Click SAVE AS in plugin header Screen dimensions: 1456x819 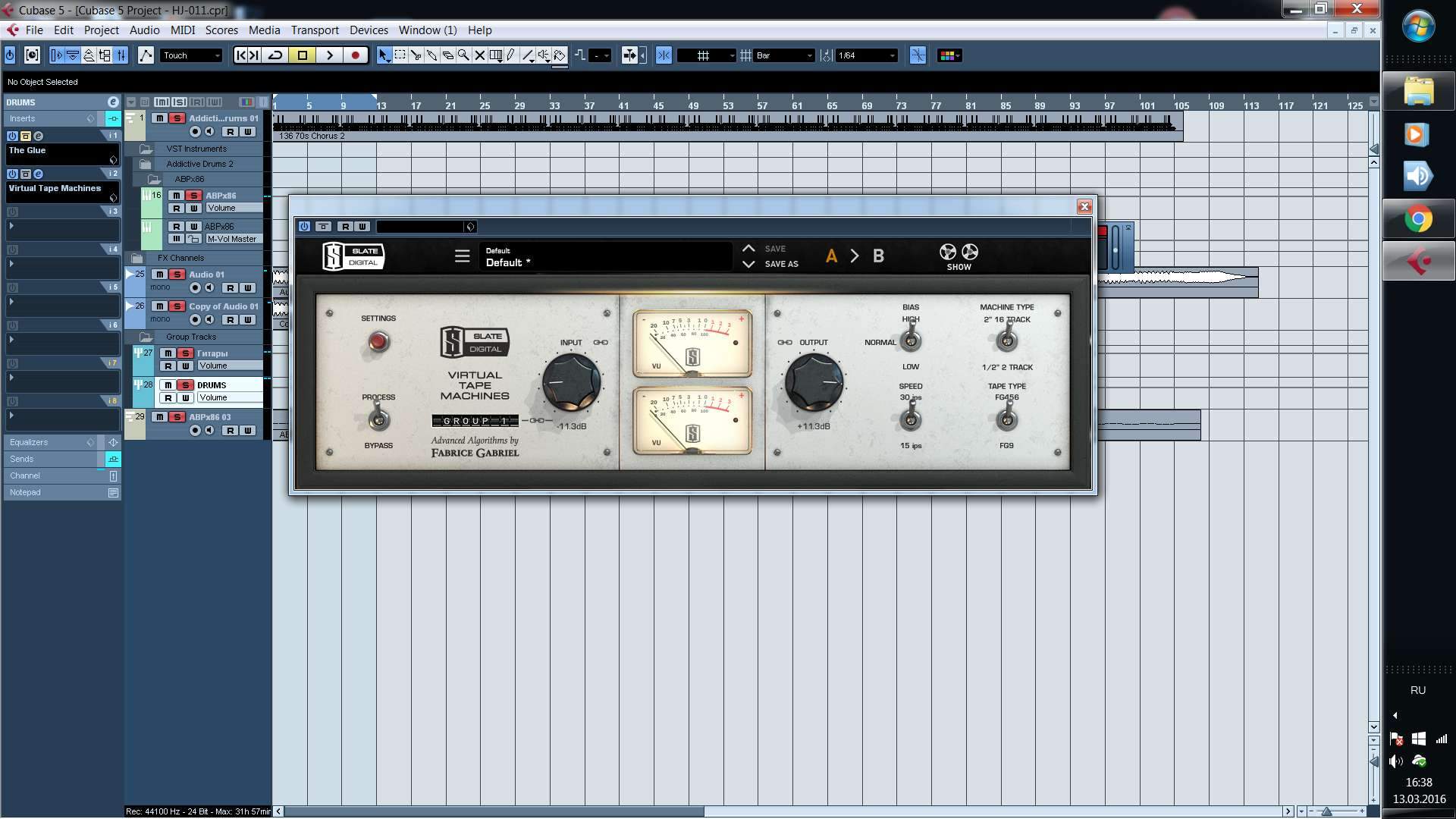pos(781,264)
